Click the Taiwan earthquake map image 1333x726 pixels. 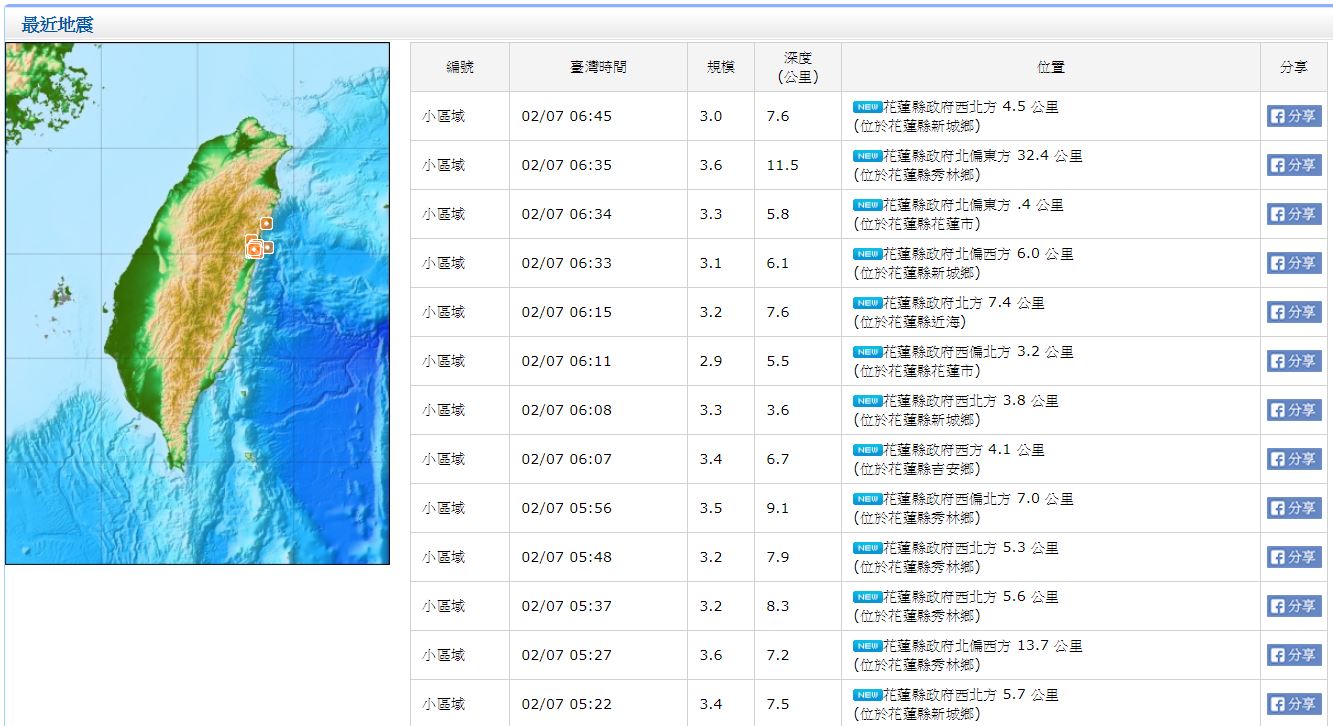click(x=197, y=303)
